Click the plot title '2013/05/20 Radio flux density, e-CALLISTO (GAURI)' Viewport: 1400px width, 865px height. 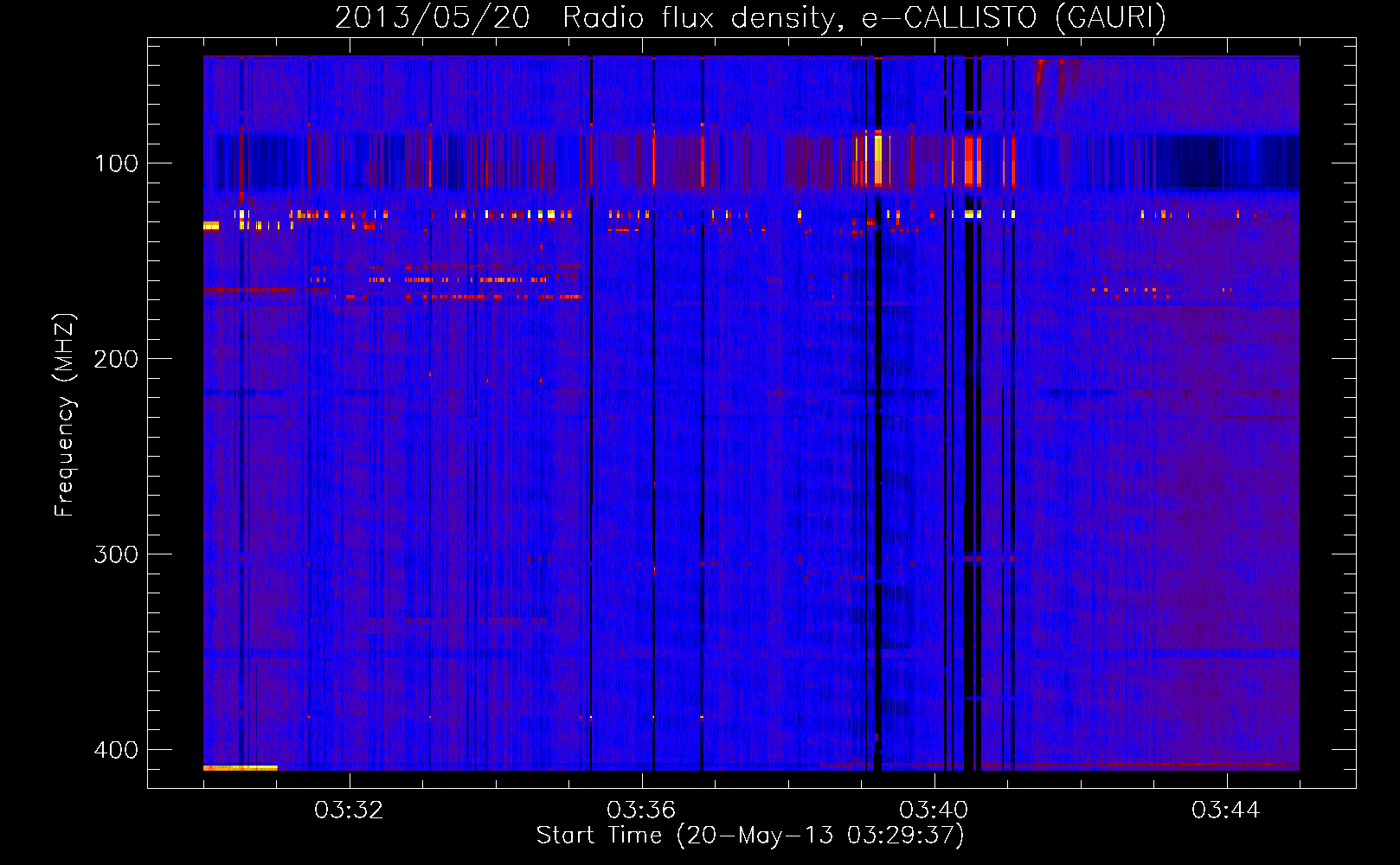pos(750,17)
